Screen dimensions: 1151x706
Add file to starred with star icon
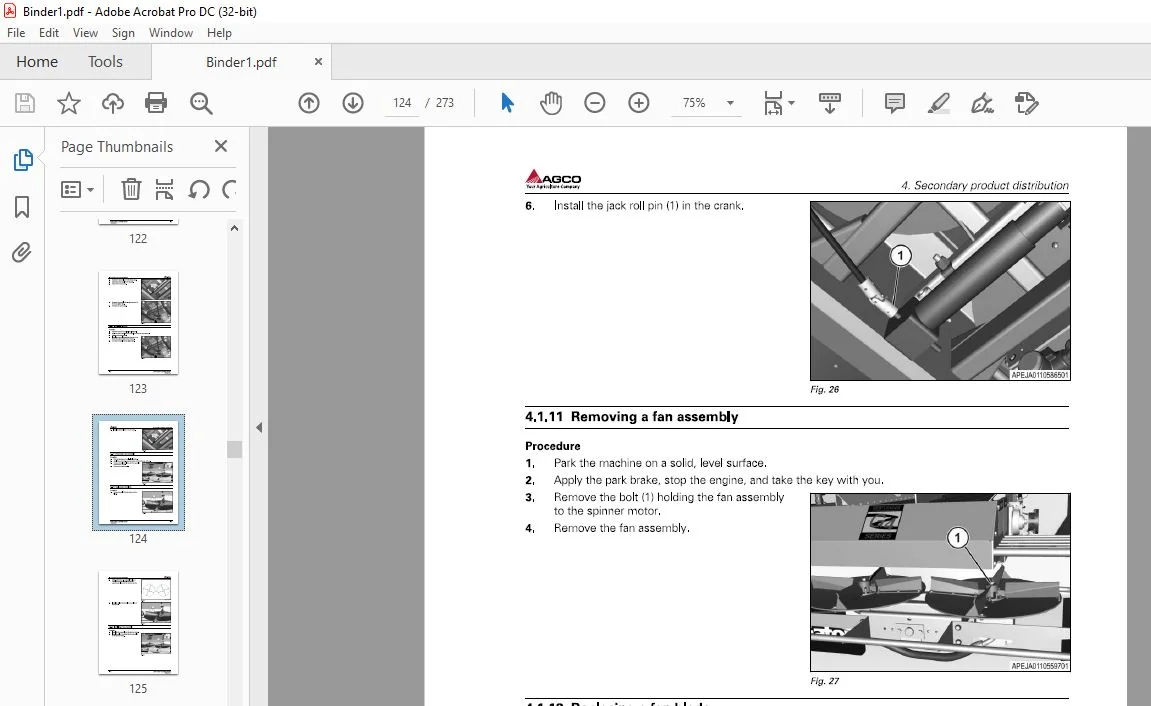tap(69, 103)
